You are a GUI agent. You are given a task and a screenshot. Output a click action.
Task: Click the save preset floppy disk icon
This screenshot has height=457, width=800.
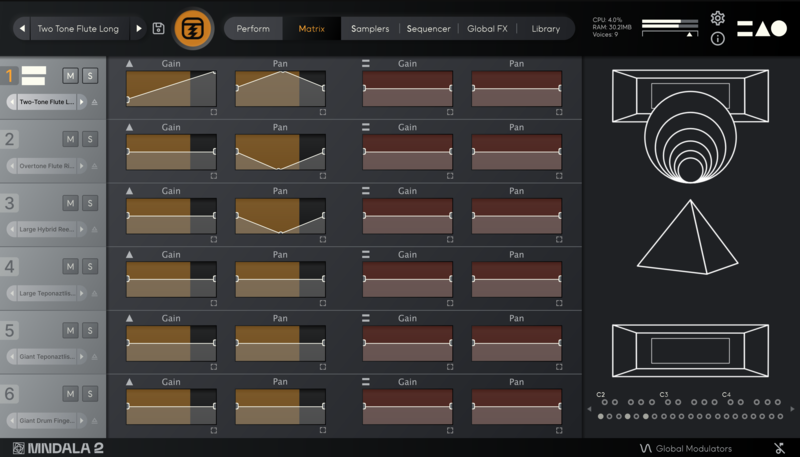159,29
